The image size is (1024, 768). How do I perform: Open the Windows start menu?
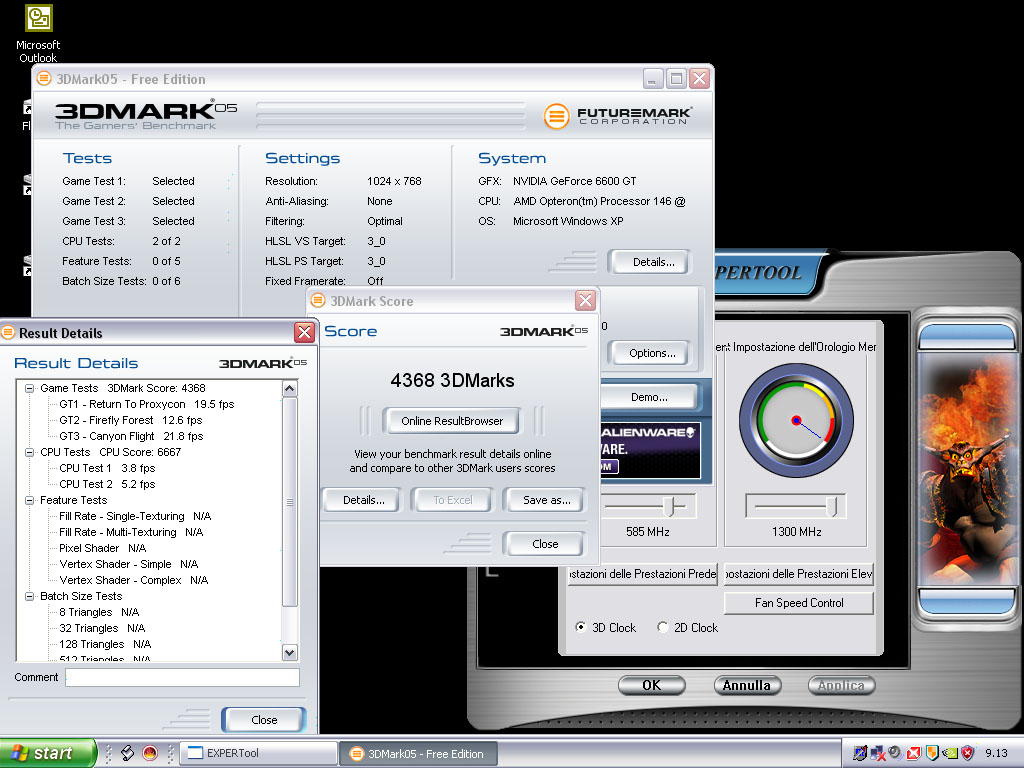coord(47,753)
